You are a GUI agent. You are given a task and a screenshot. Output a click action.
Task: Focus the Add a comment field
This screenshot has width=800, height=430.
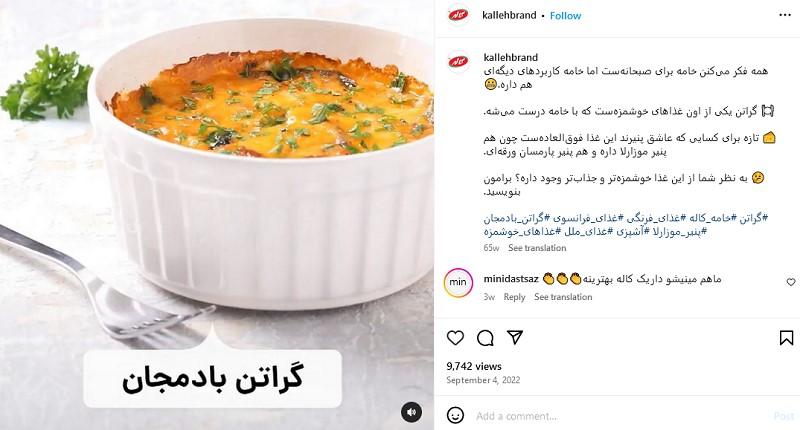click(x=620, y=416)
